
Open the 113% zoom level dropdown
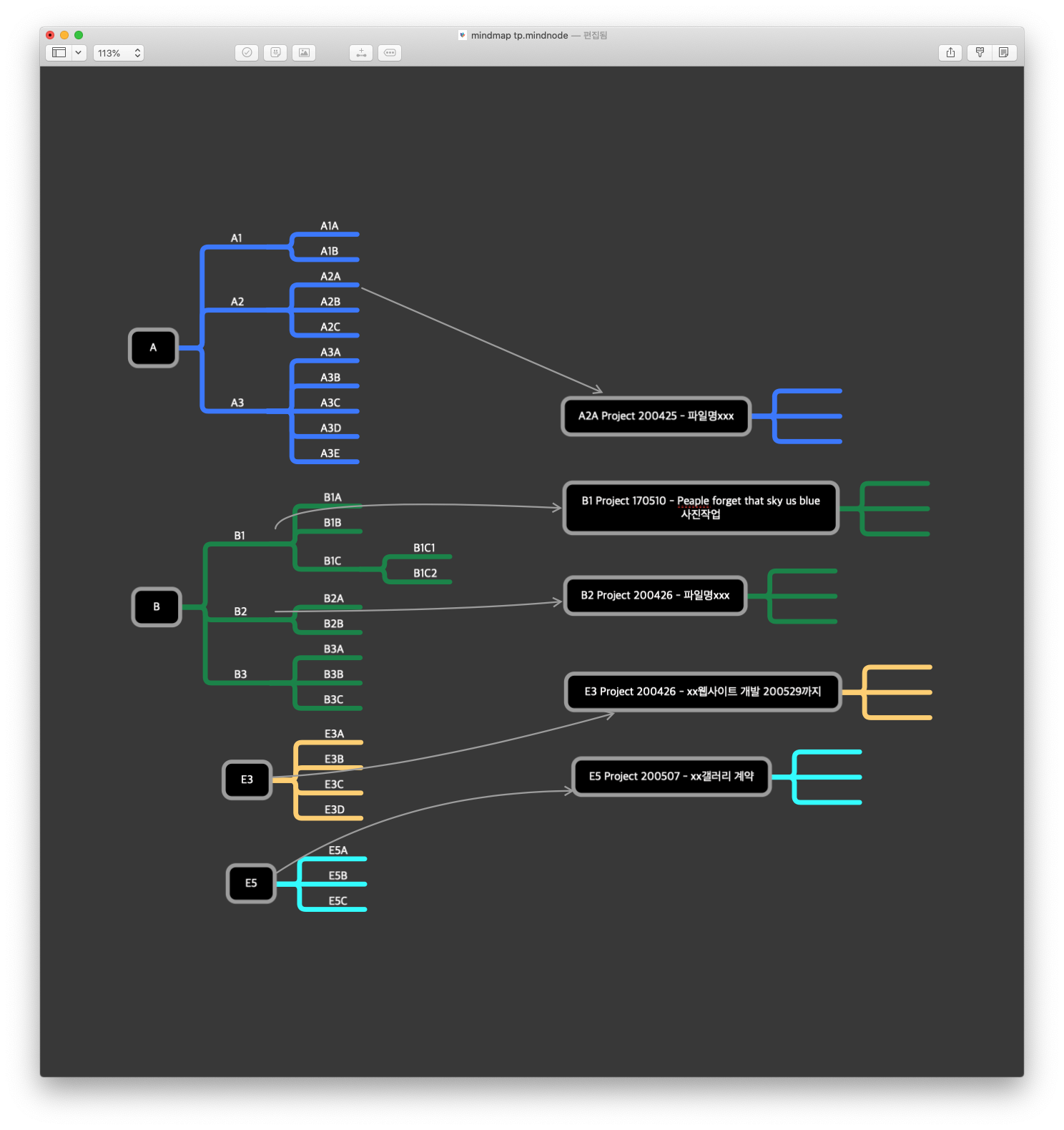(119, 53)
